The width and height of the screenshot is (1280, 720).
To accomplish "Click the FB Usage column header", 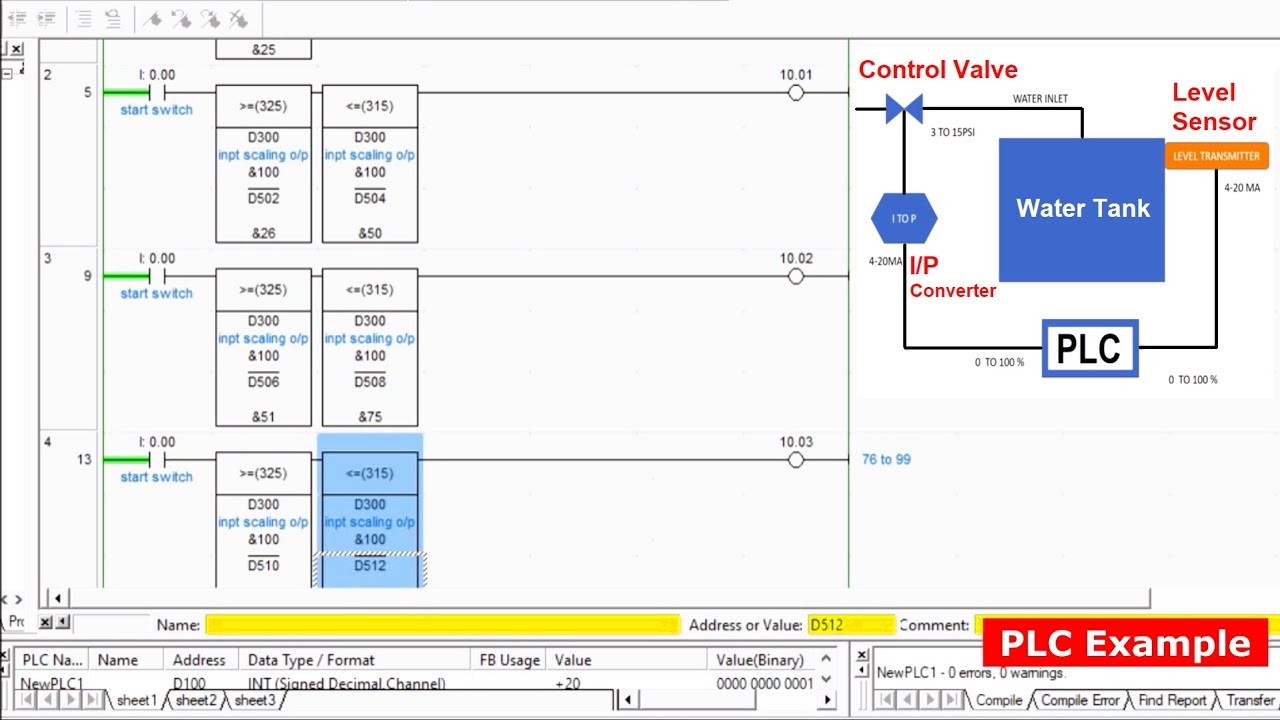I will (x=510, y=660).
